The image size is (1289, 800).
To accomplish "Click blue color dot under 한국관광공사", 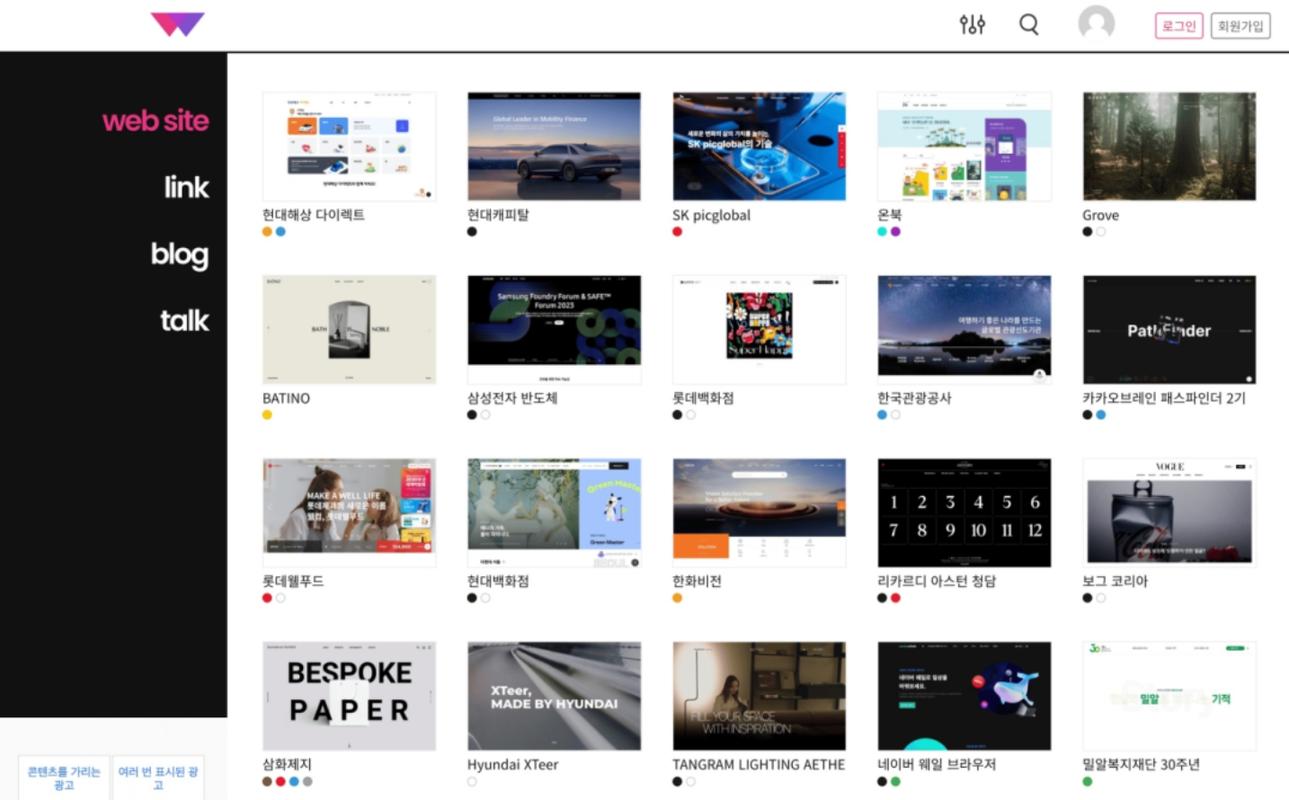I will pyautogui.click(x=882, y=414).
